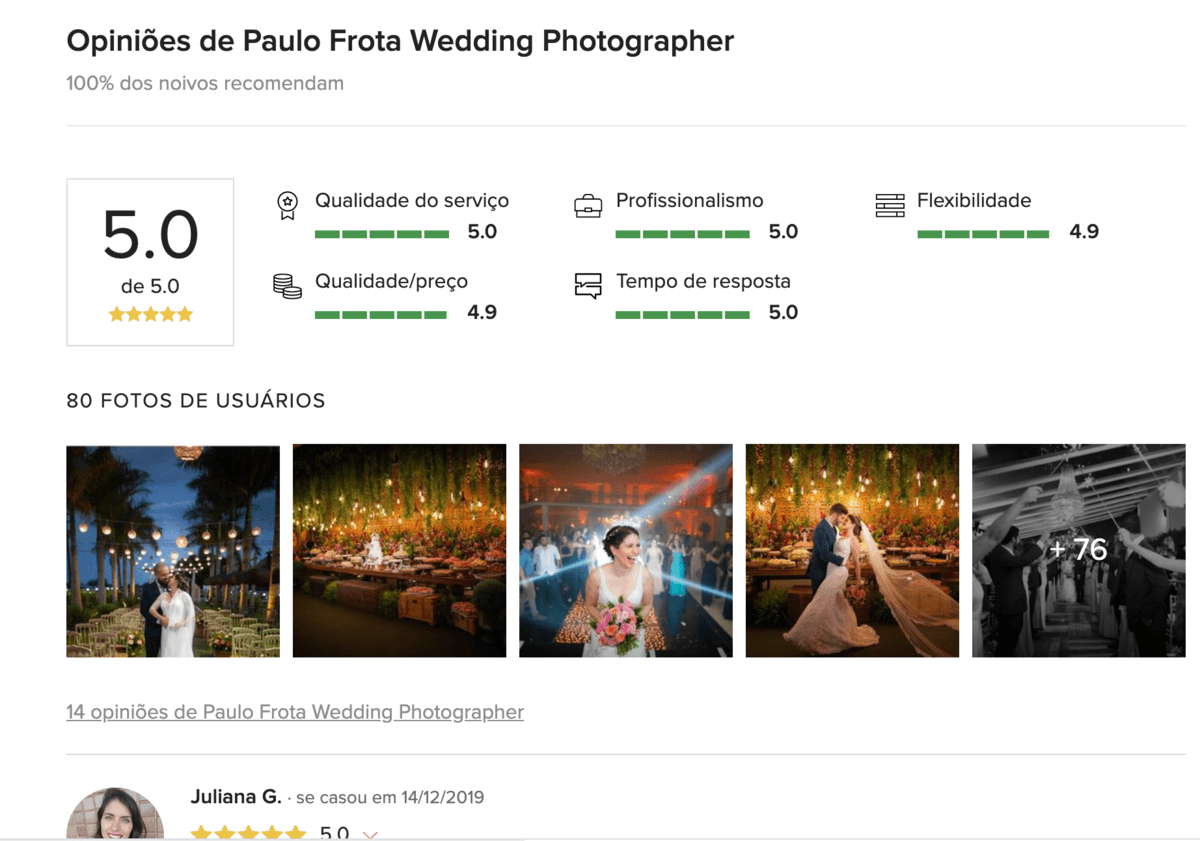The height and width of the screenshot is (841, 1200).
Task: Click the Qualidade/preço coins icon
Action: tap(287, 287)
